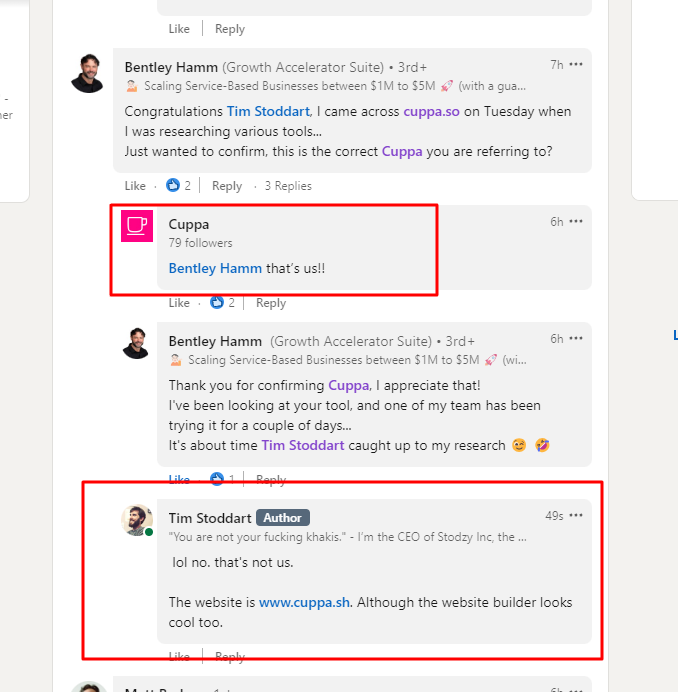The image size is (678, 692).
Task: Open more options on Tim Stoddart's 49s comment
Action: [576, 515]
